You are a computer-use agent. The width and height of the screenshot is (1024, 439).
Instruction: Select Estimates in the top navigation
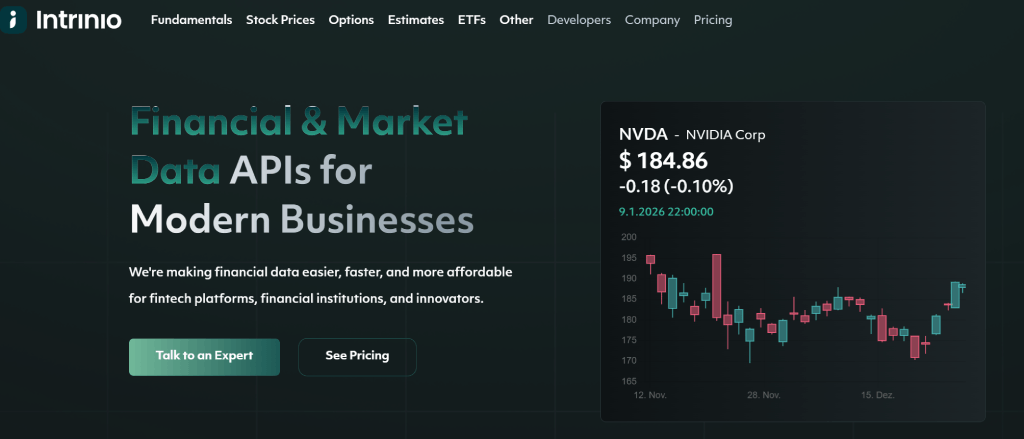415,20
